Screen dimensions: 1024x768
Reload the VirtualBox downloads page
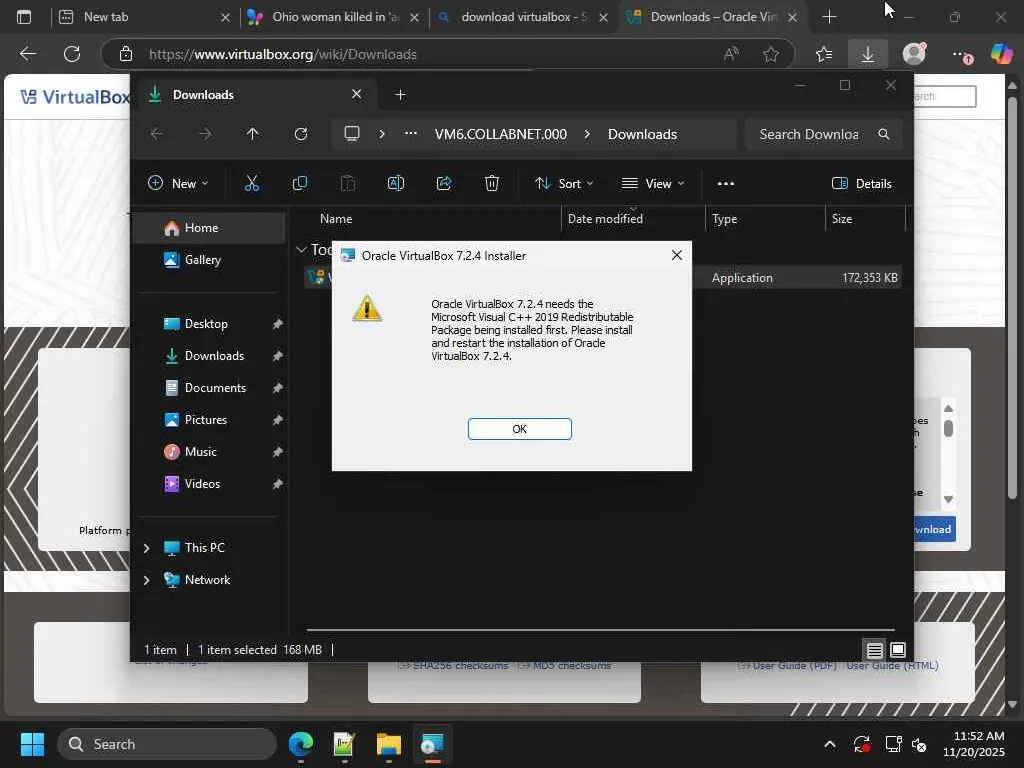[72, 54]
